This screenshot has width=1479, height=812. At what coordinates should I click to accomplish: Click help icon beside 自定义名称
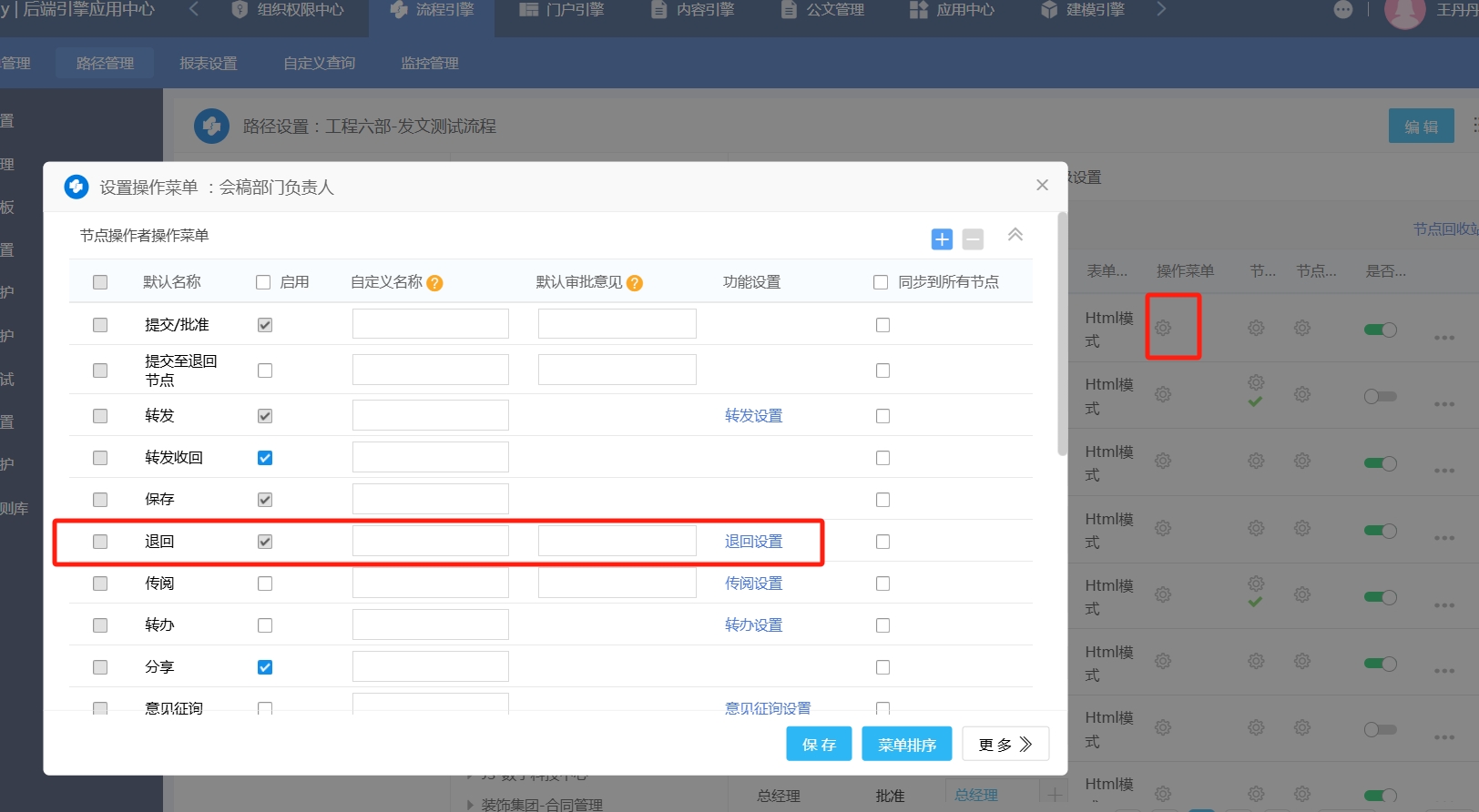435,283
